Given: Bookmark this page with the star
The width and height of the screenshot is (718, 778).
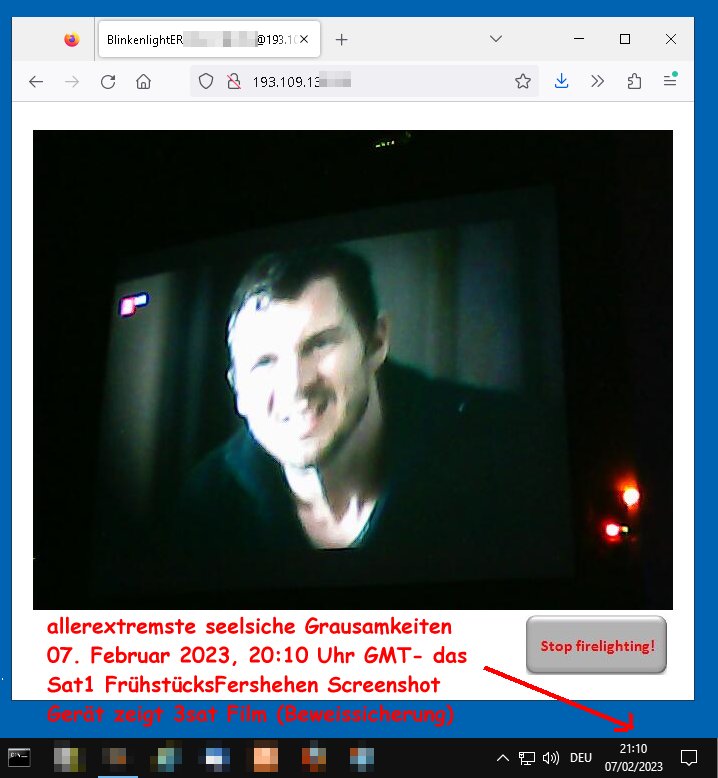Looking at the screenshot, I should (x=522, y=81).
